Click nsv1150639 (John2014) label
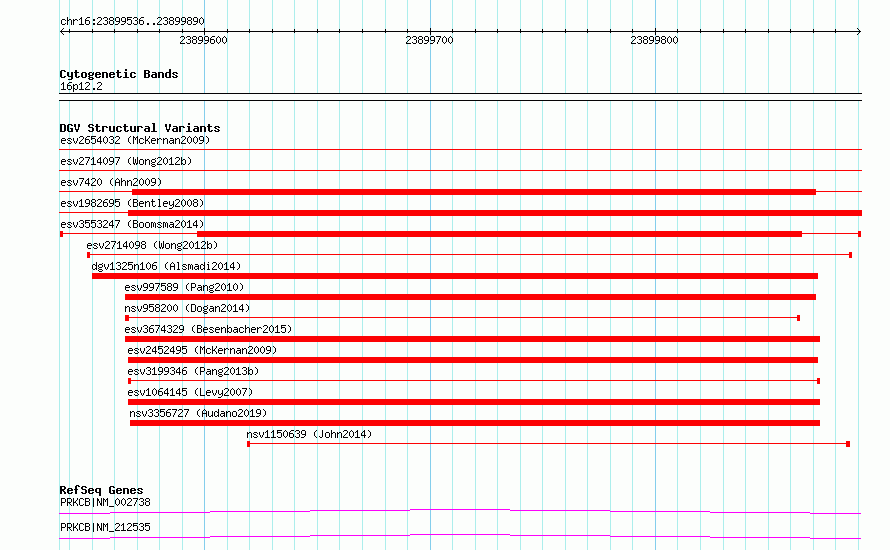This screenshot has width=890, height=550. [x=309, y=434]
